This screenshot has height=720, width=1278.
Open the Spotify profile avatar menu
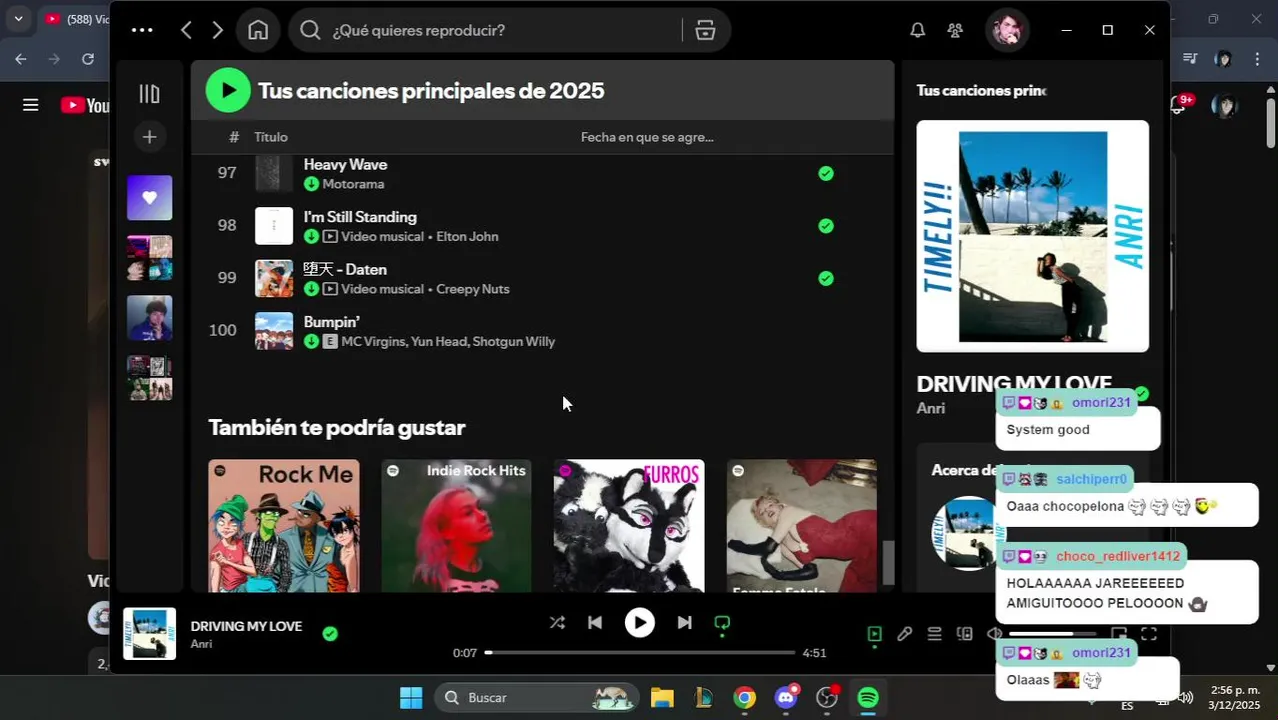(1007, 30)
